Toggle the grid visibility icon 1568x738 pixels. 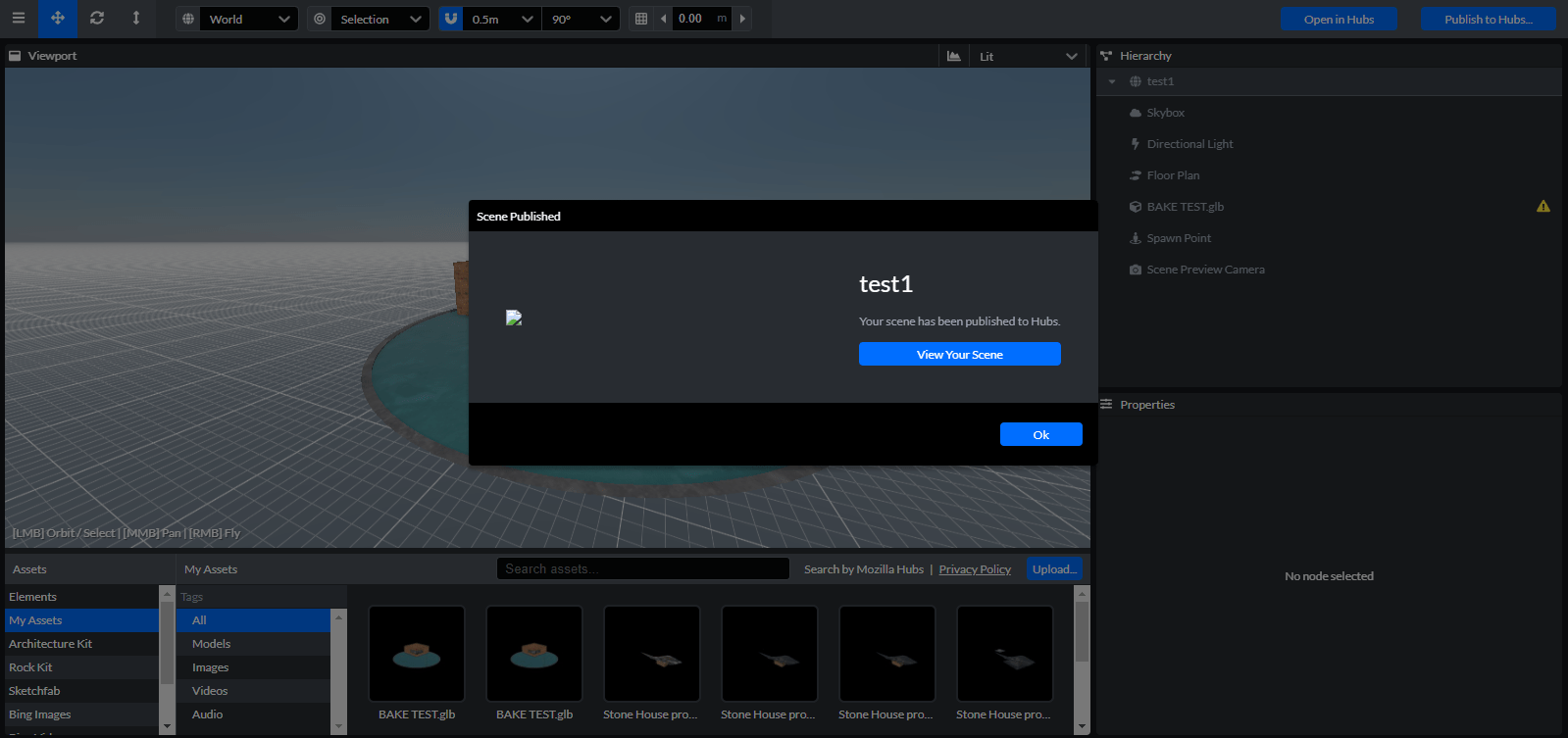641,19
